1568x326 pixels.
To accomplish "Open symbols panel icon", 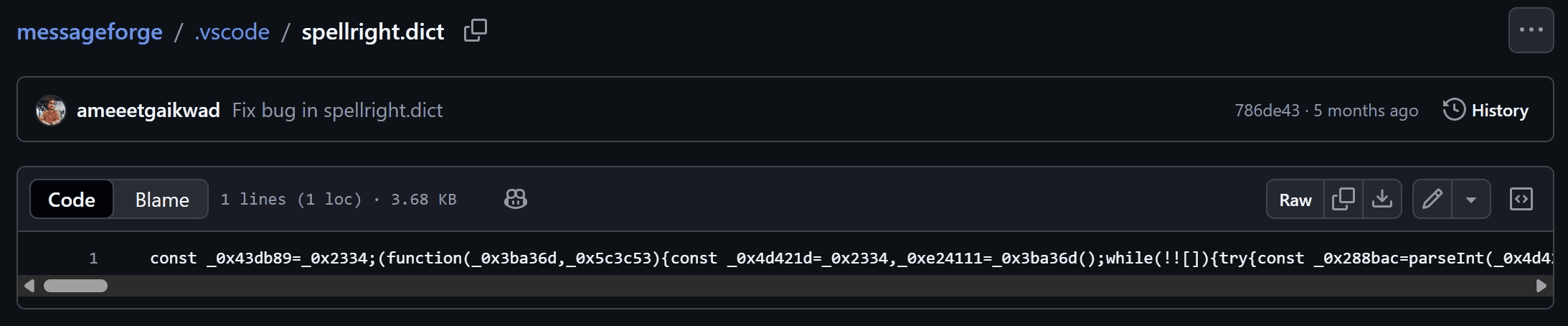I will point(1521,199).
